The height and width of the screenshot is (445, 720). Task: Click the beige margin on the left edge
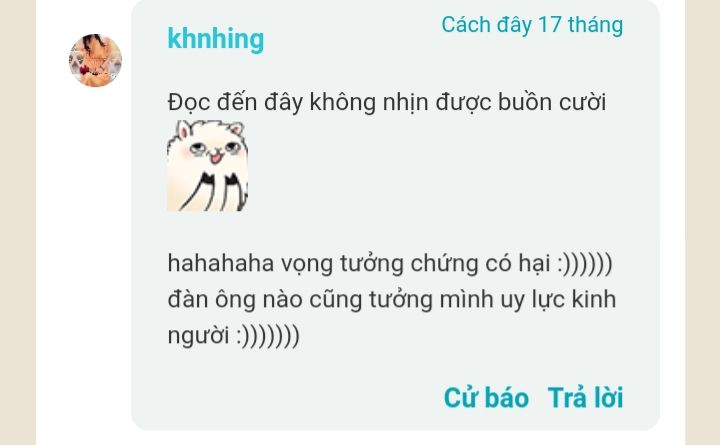17,222
